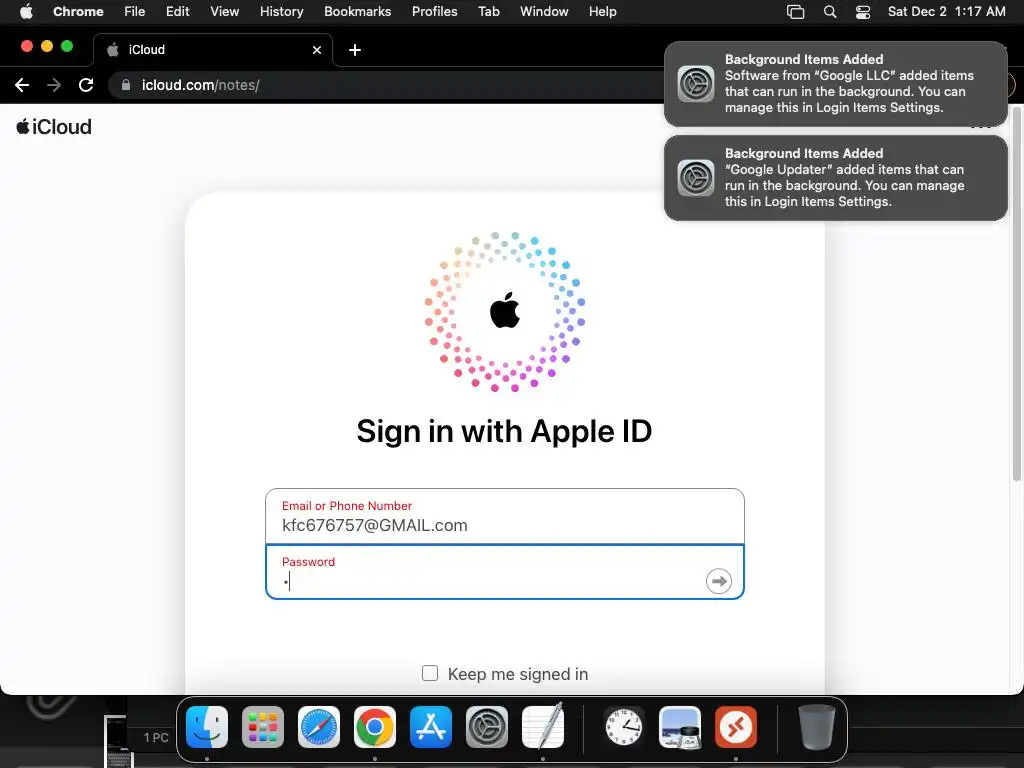The image size is (1024, 768).
Task: Open the Tab menu
Action: tap(488, 11)
